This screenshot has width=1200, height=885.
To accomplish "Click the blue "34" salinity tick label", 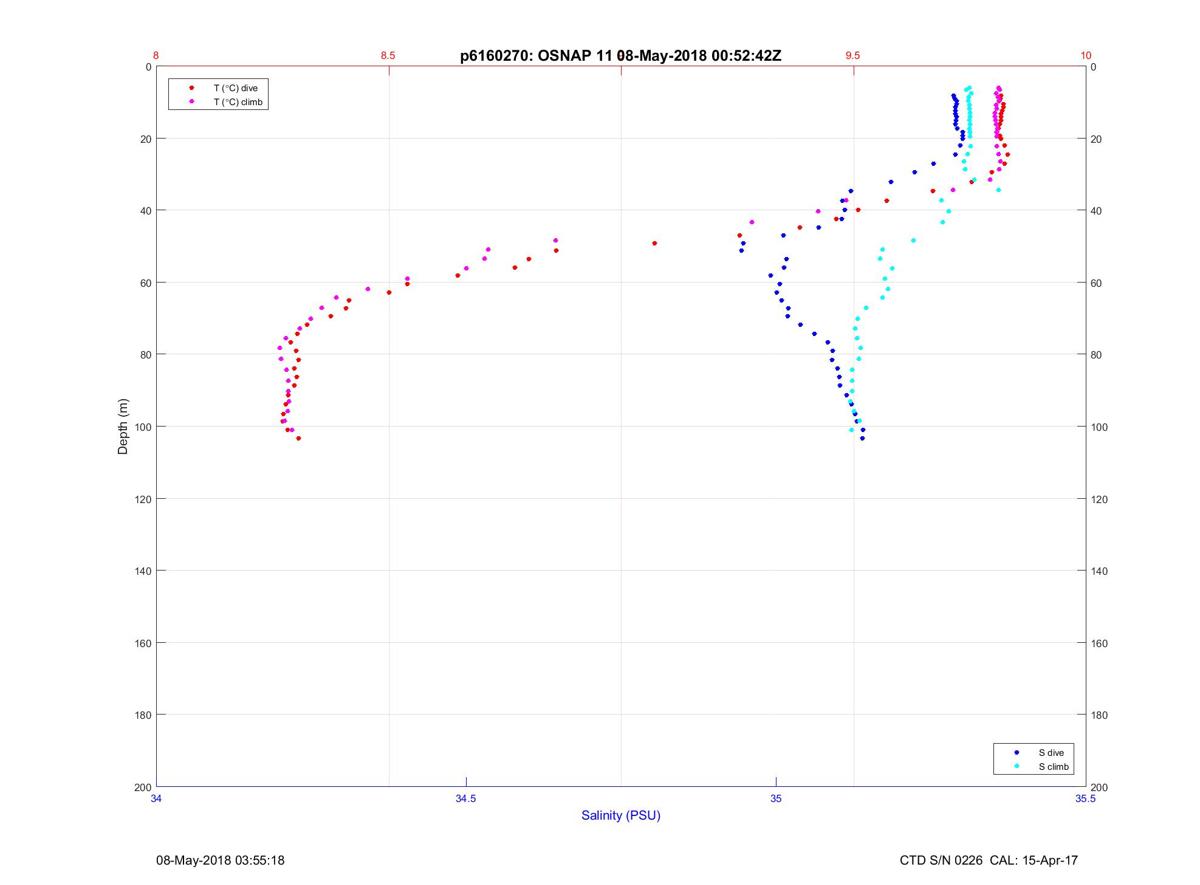I will click(157, 799).
